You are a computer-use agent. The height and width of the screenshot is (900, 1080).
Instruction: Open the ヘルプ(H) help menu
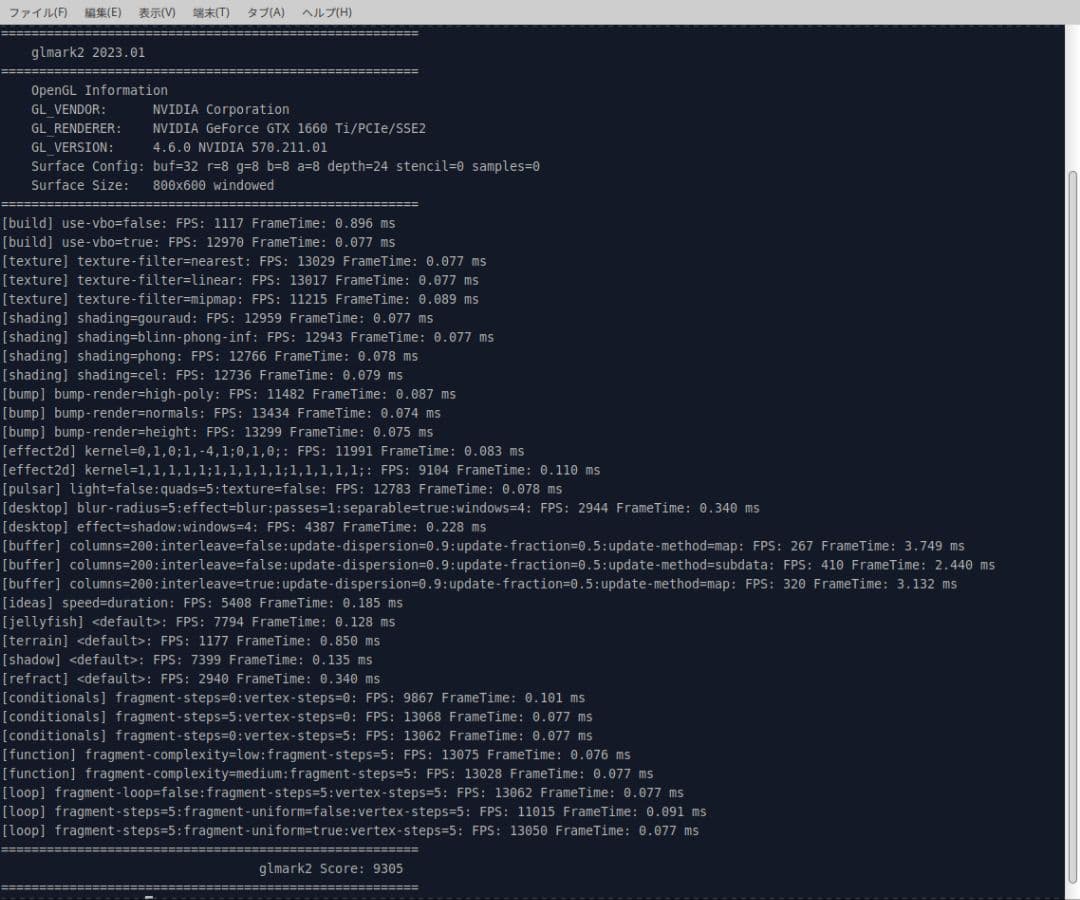[x=326, y=12]
